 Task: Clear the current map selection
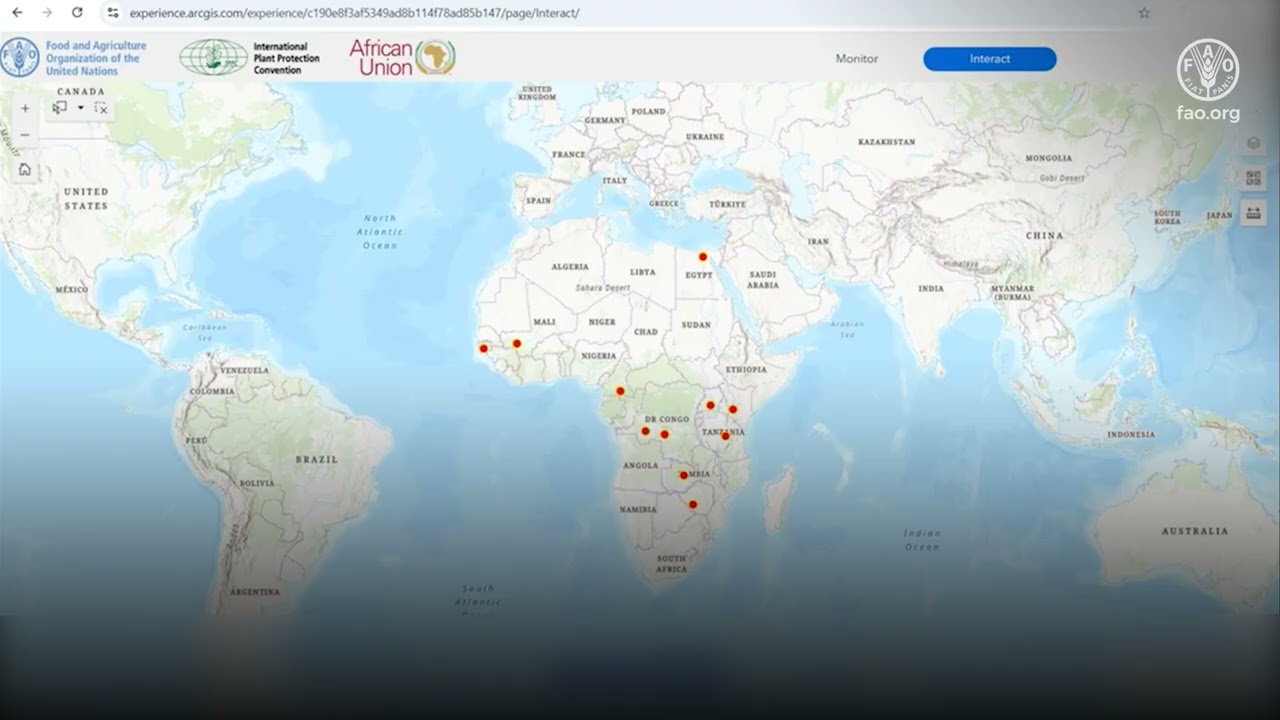[x=101, y=108]
